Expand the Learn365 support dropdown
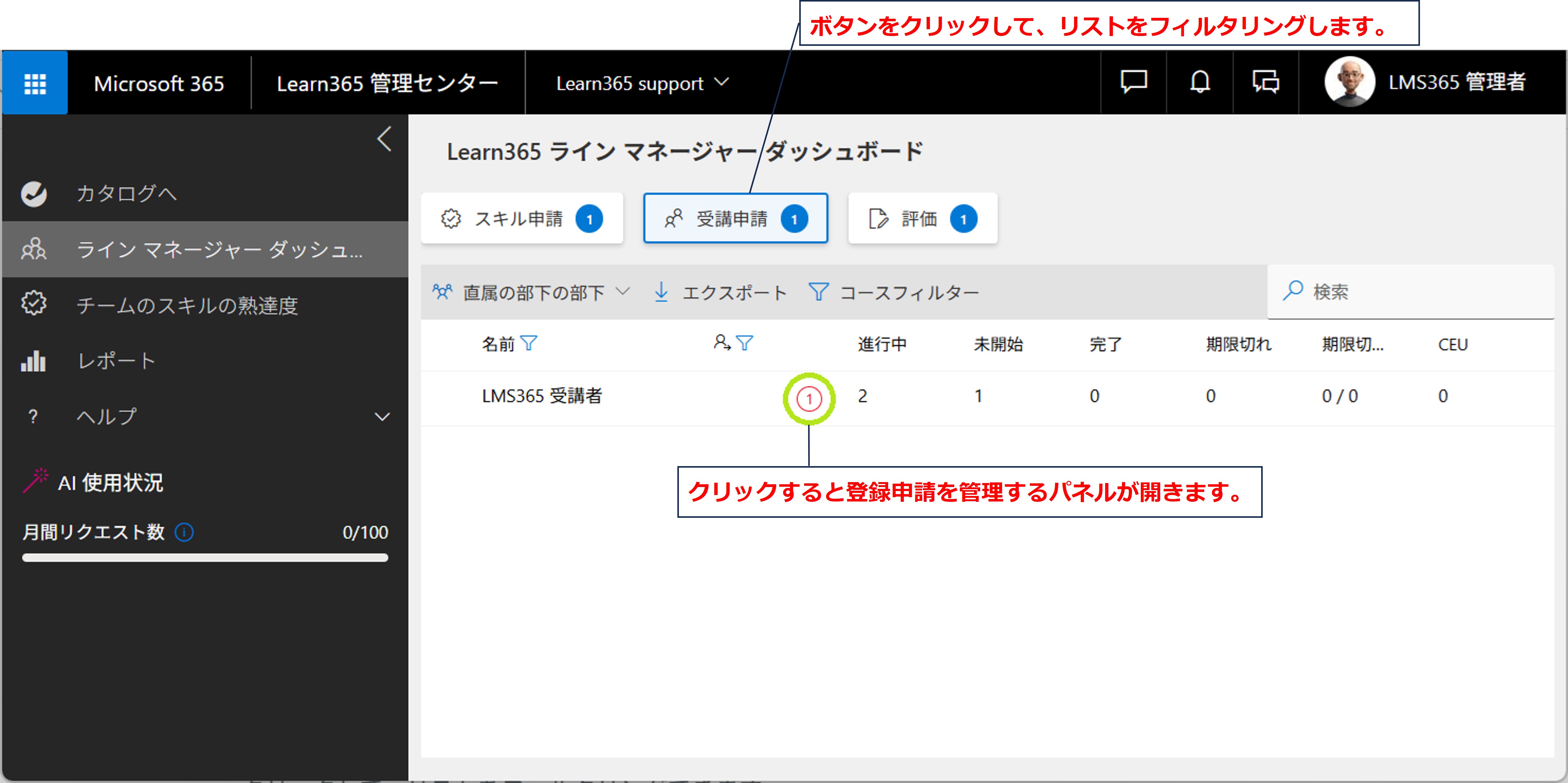The height and width of the screenshot is (783, 1568). [642, 83]
